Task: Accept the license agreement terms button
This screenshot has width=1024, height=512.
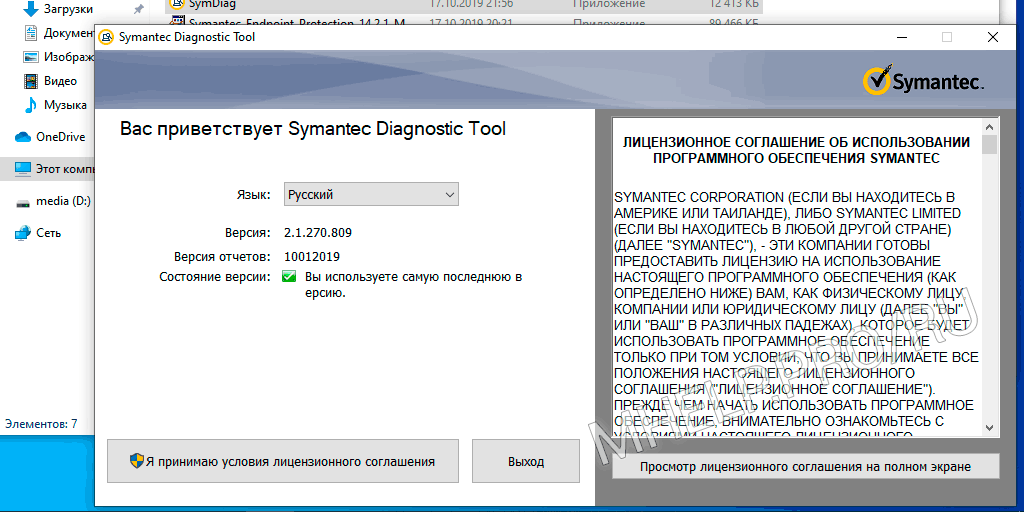Action: 283,461
